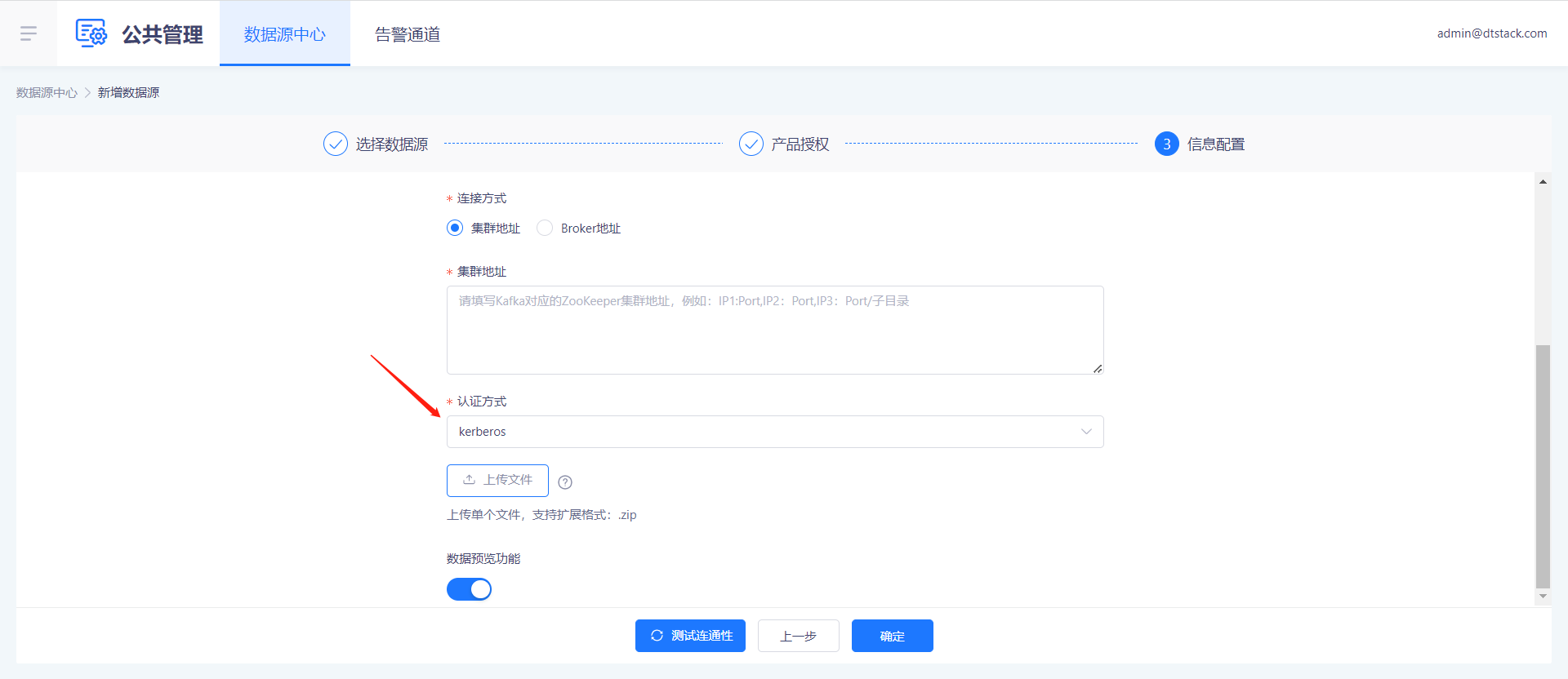The image size is (1568, 679).
Task: Click the 公共管理 logo icon
Action: 91,33
